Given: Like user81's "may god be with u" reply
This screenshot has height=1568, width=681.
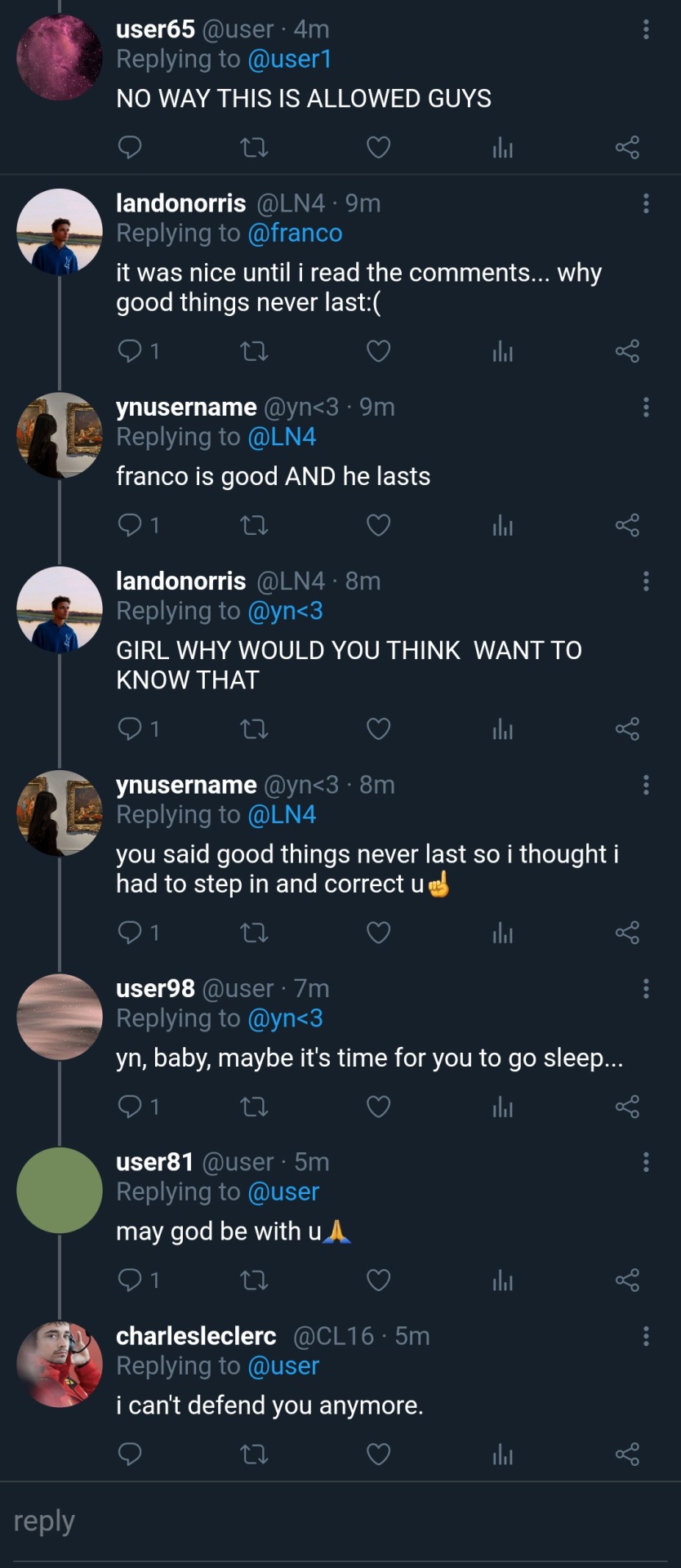Looking at the screenshot, I should 378,1281.
